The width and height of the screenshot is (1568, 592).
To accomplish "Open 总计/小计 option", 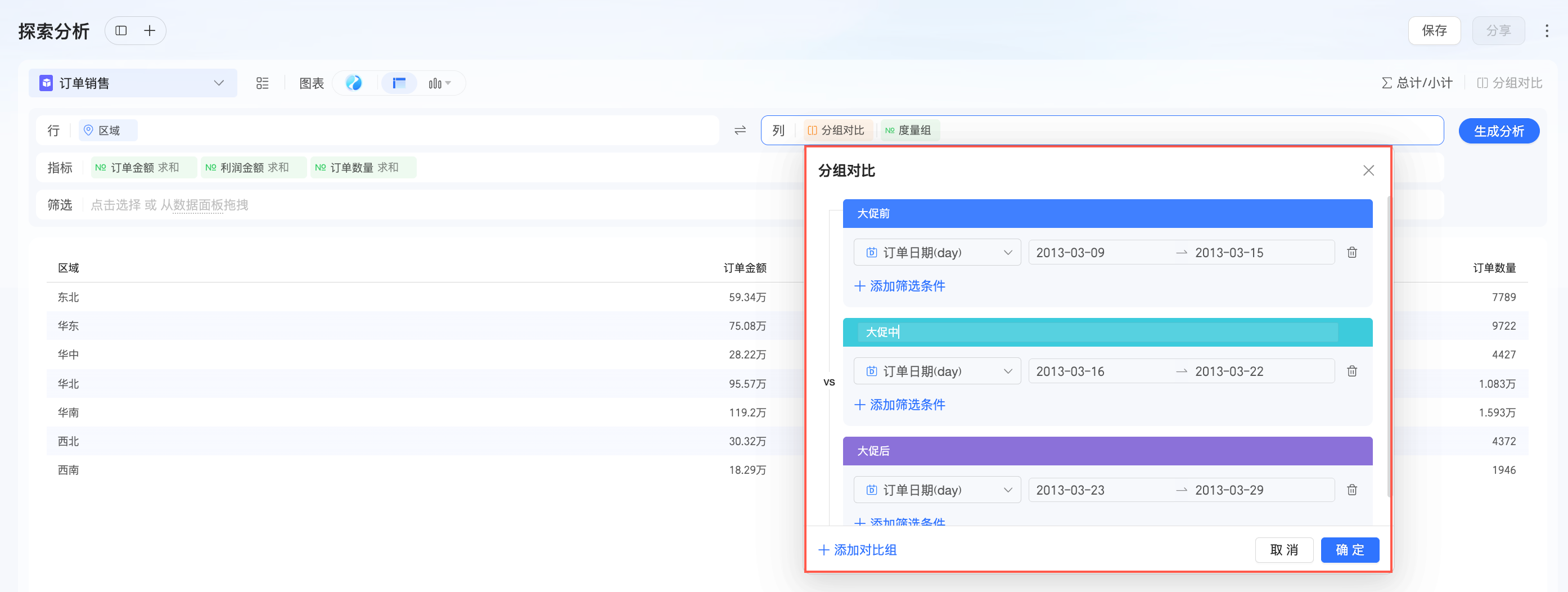I will coord(1417,83).
